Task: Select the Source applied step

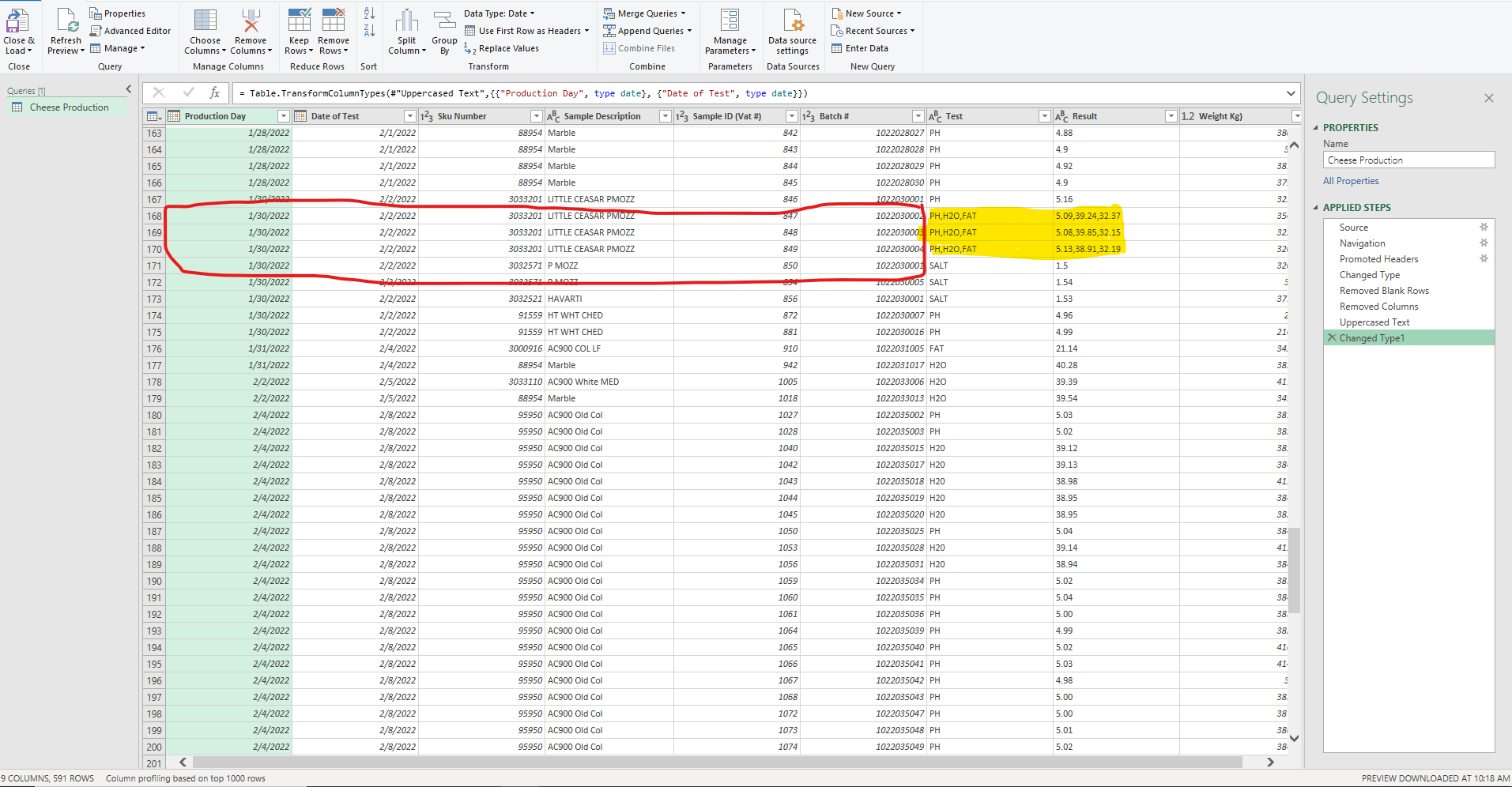Action: (x=1354, y=228)
